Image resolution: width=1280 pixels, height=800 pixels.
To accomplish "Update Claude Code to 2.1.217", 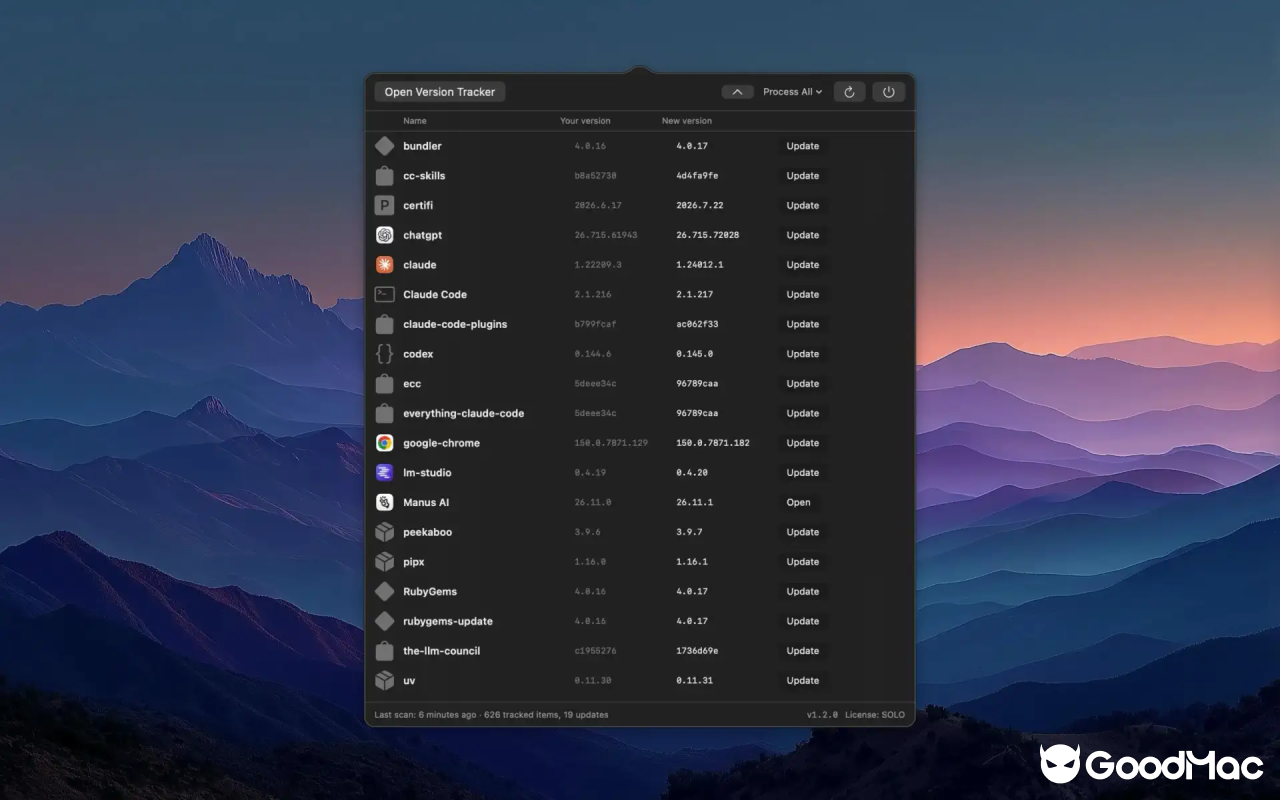I will 803,294.
